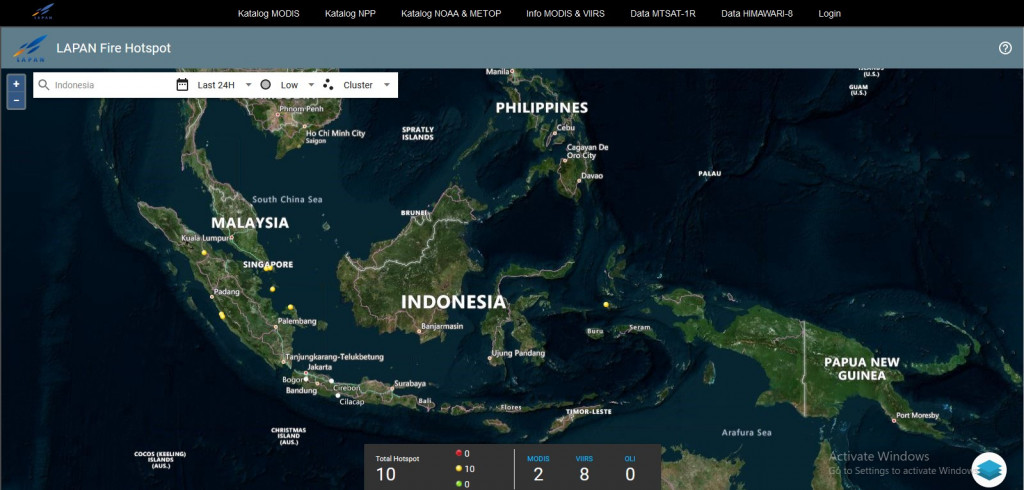This screenshot has height=490, width=1024.
Task: Click the small LAPAN logo in top bar
Action: 43,11
